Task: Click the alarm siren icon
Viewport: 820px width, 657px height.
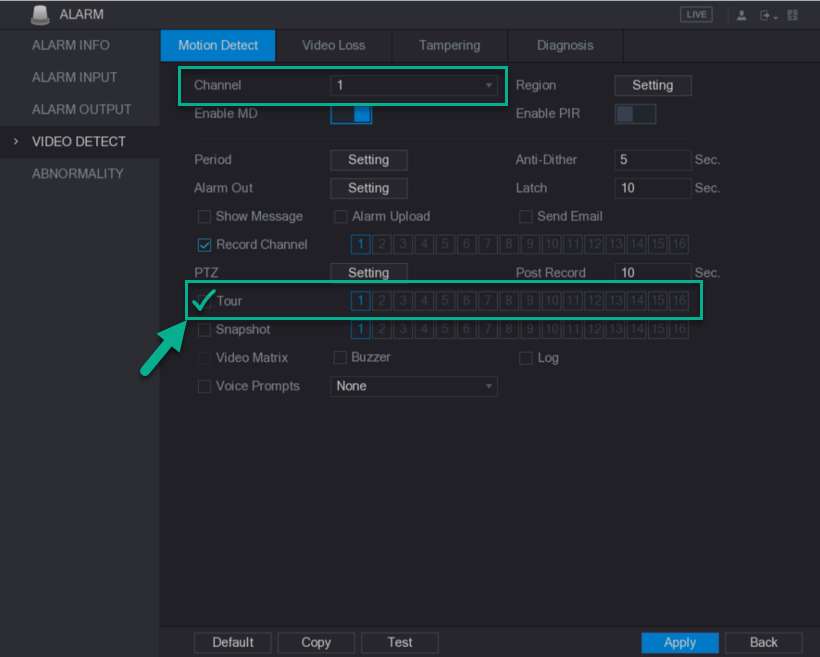Action: pos(40,15)
